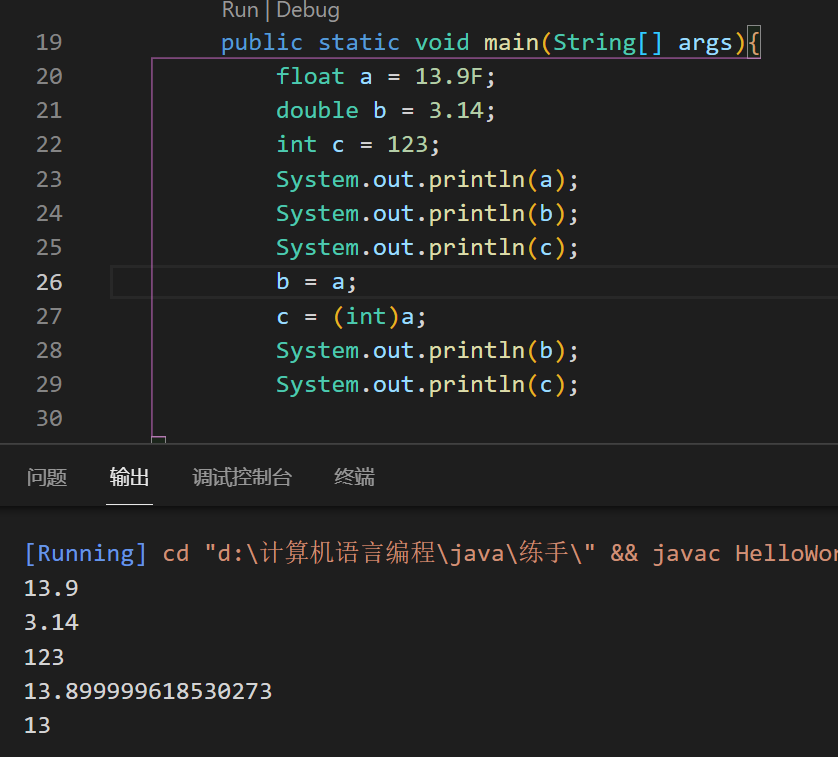Viewport: 838px width, 757px height.
Task: Open the 调试控制台 tab
Action: pyautogui.click(x=242, y=478)
